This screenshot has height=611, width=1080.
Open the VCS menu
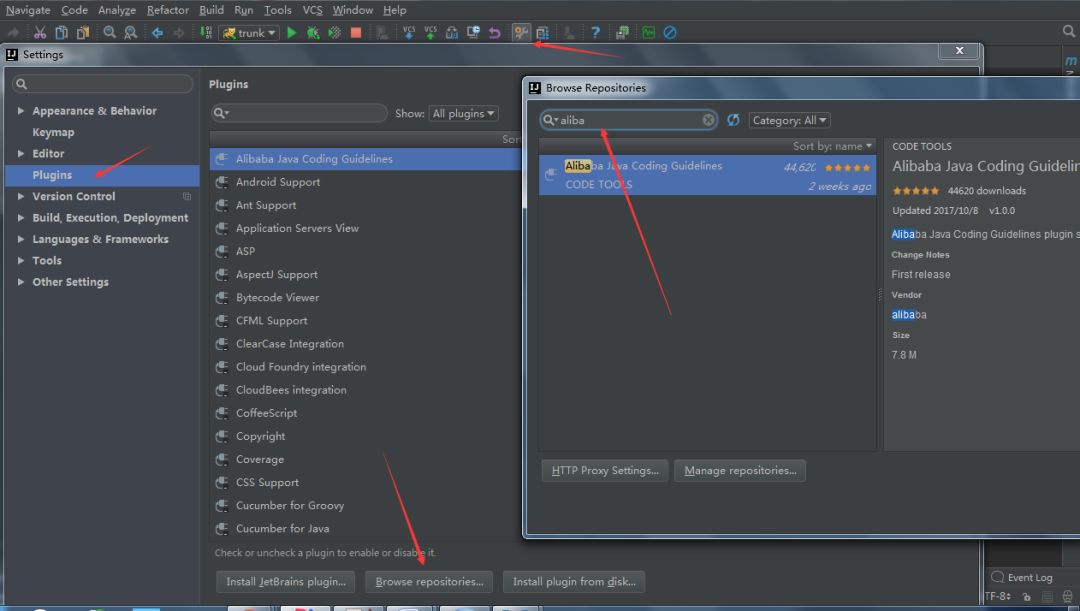(313, 10)
